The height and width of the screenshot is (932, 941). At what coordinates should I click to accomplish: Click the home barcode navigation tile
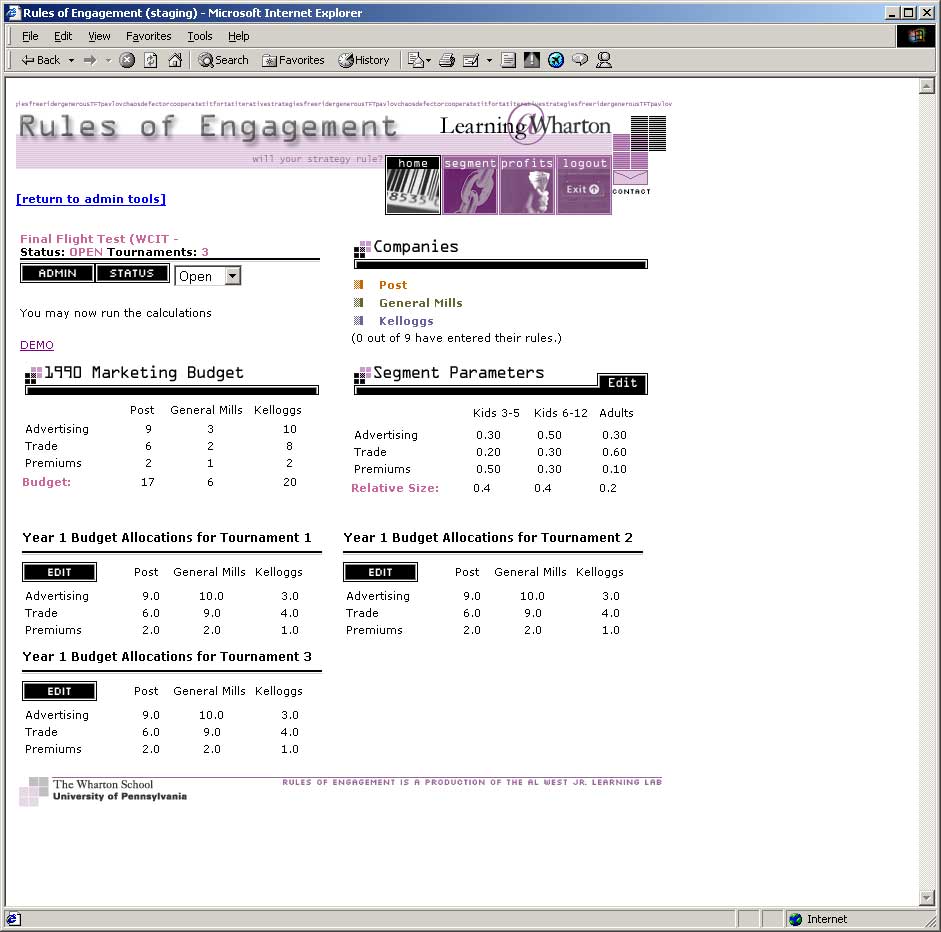point(413,185)
